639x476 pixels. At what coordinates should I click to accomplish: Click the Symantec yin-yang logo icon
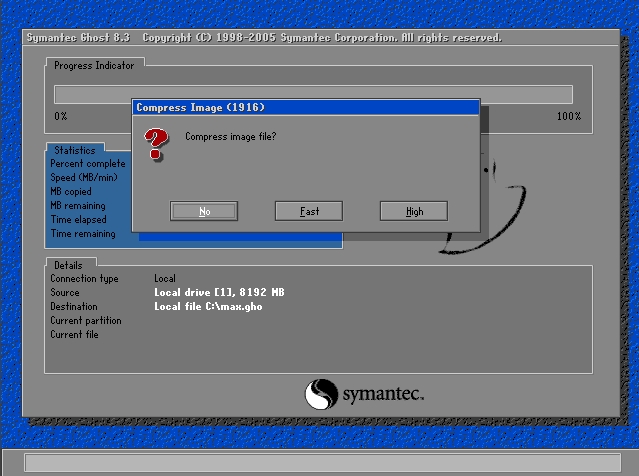click(x=321, y=393)
